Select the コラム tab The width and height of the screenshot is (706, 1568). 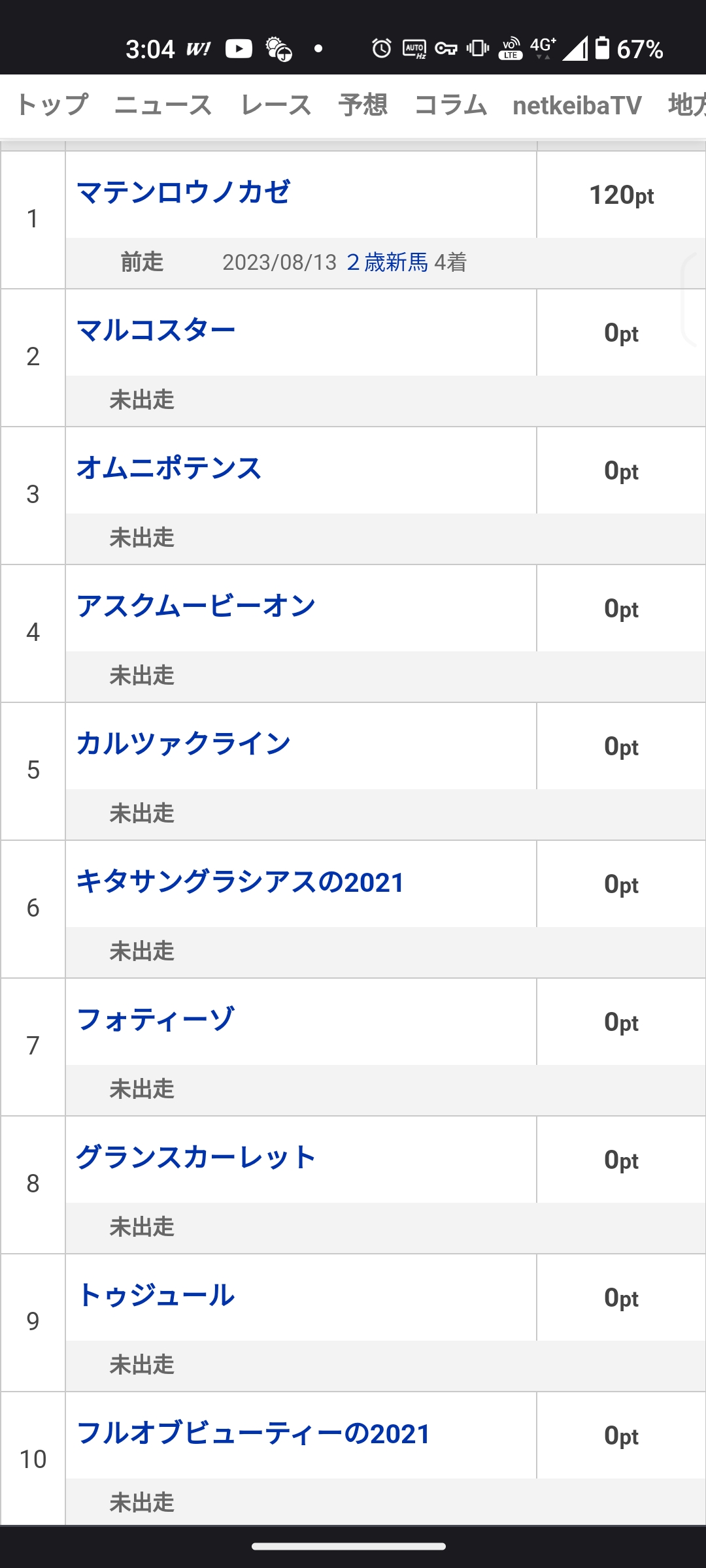click(x=450, y=105)
